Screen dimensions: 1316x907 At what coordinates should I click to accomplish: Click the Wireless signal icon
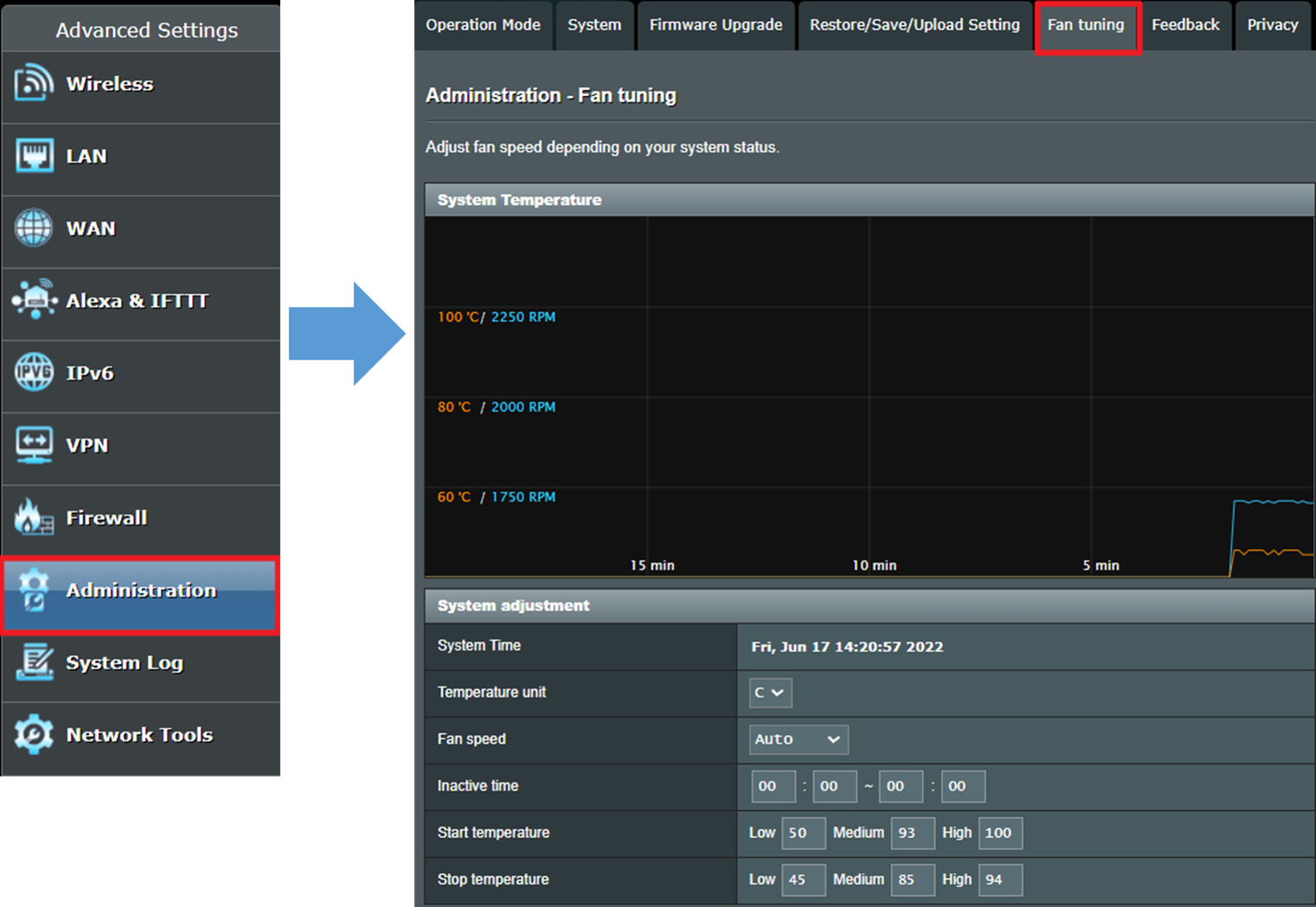[x=34, y=83]
